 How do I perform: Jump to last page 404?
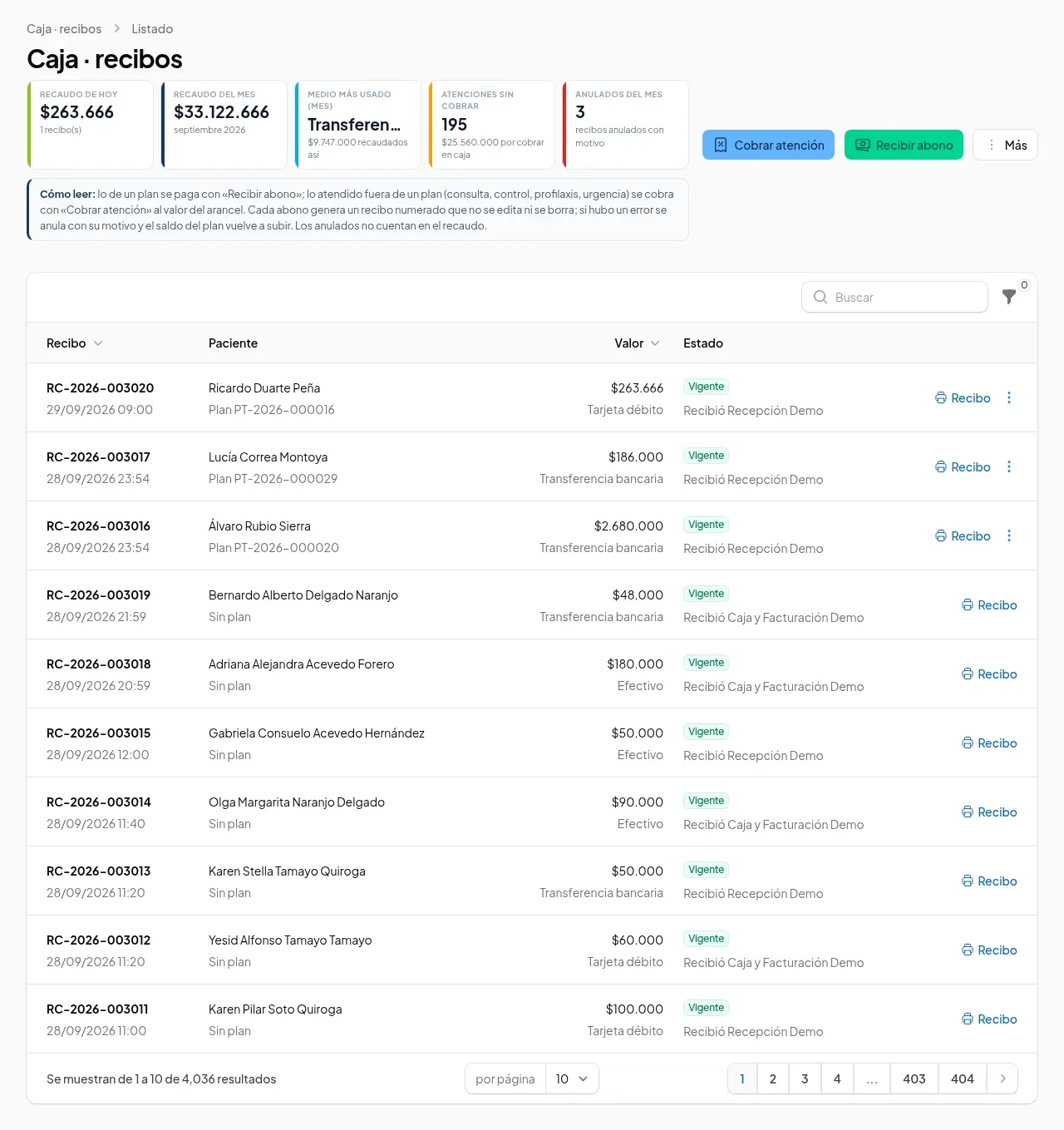tap(963, 1078)
